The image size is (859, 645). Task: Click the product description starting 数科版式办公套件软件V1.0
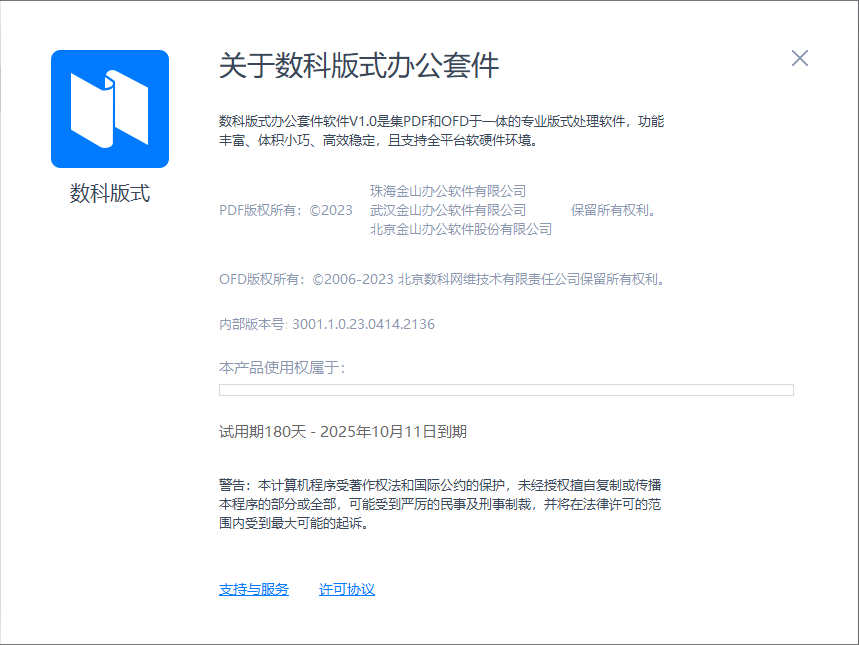pos(442,131)
